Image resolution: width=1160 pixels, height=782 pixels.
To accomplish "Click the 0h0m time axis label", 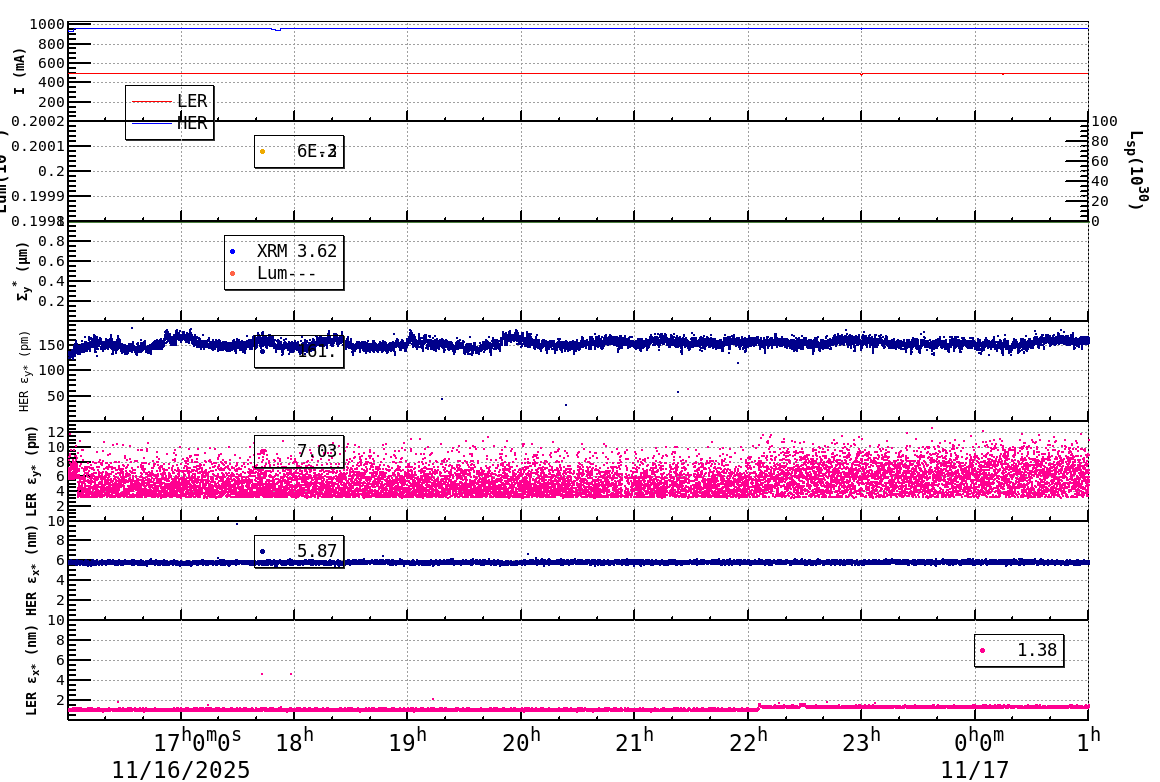I will 979,740.
